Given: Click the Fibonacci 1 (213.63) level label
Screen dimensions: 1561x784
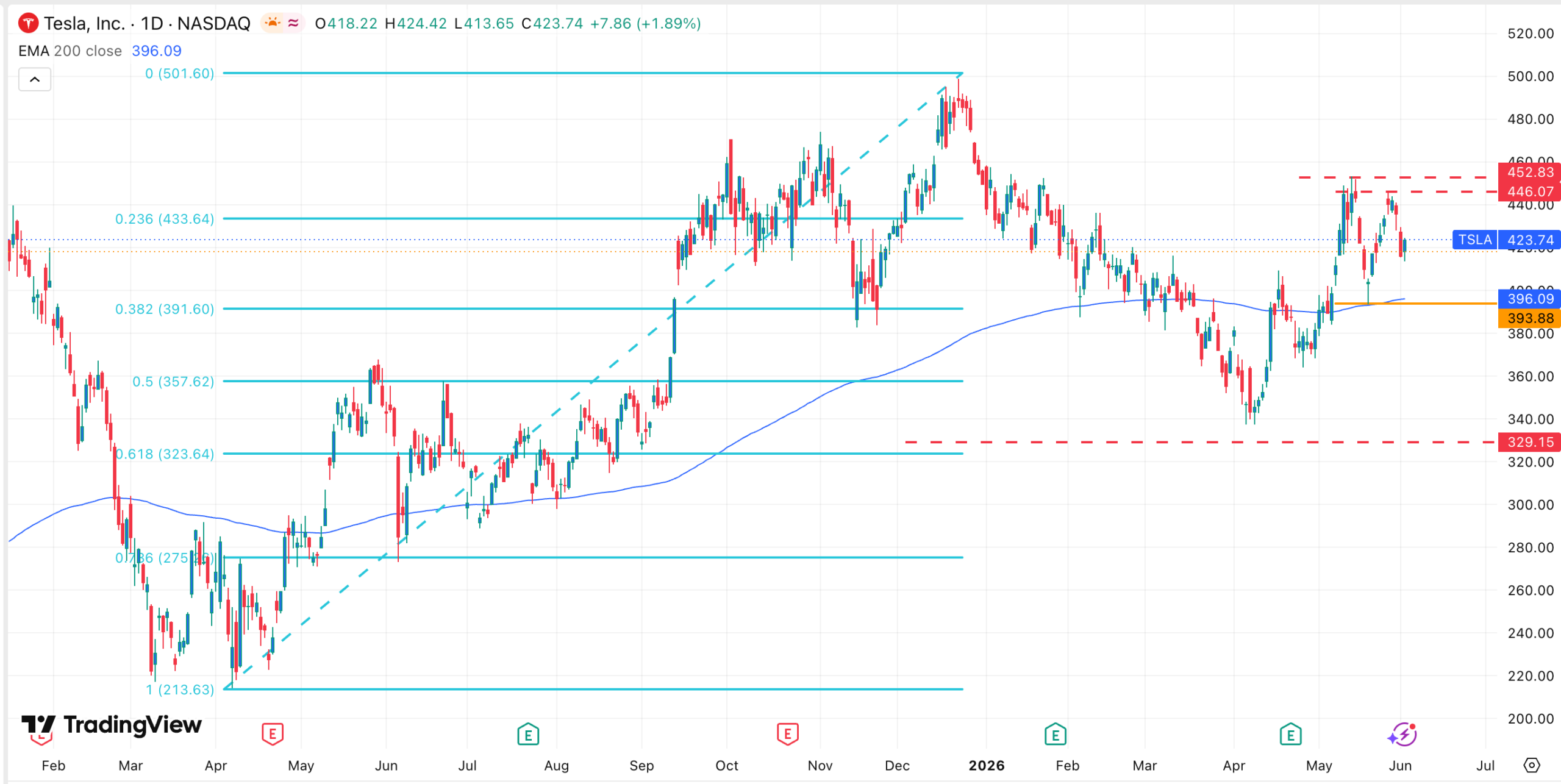Looking at the screenshot, I should tap(180, 690).
